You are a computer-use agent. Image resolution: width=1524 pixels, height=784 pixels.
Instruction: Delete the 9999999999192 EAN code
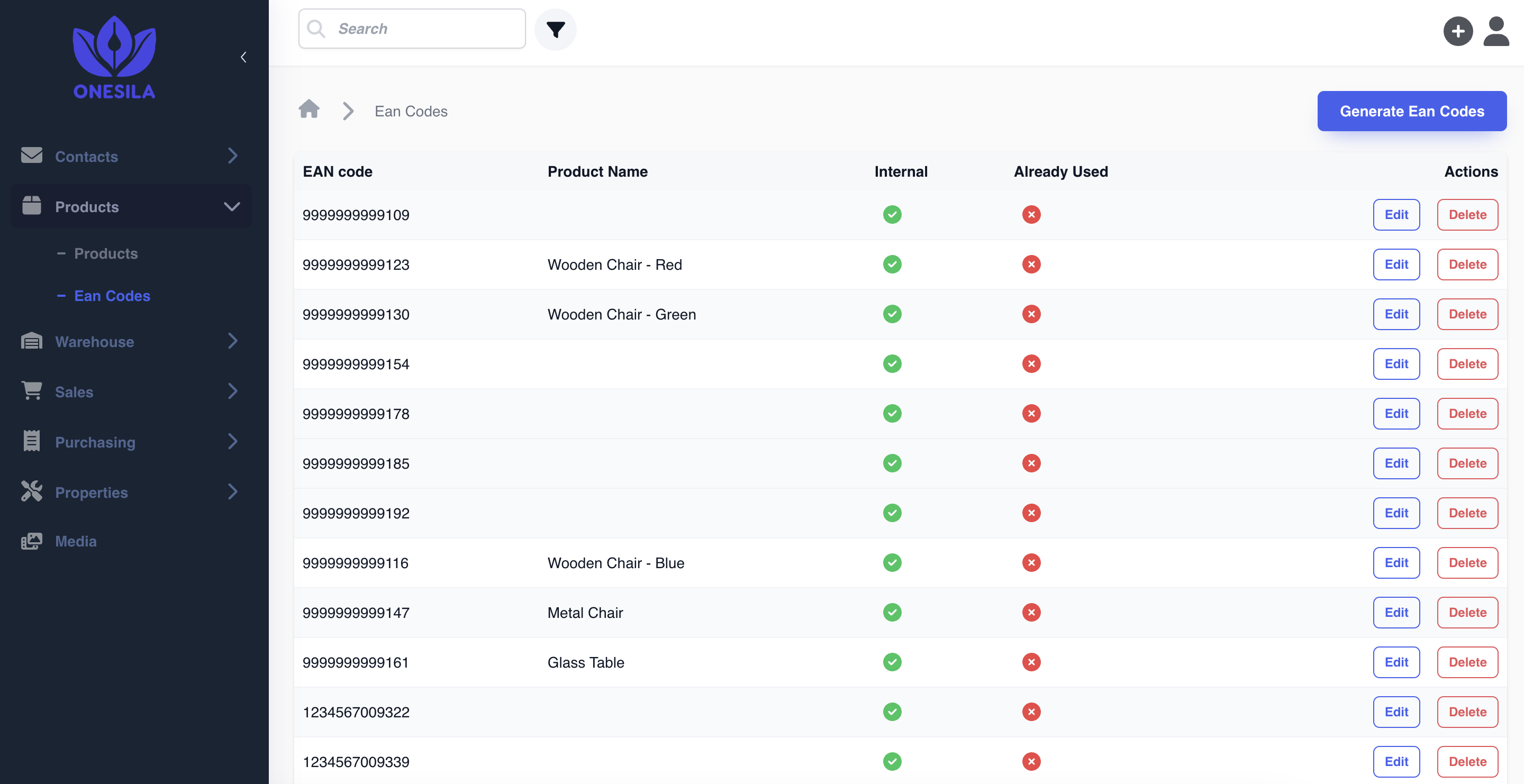click(x=1467, y=513)
